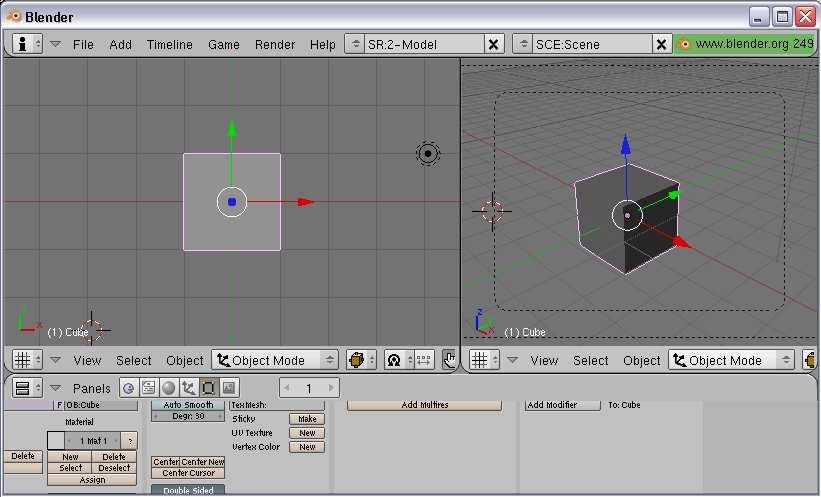
Task: Click Add Modifier button
Action: pyautogui.click(x=562, y=405)
